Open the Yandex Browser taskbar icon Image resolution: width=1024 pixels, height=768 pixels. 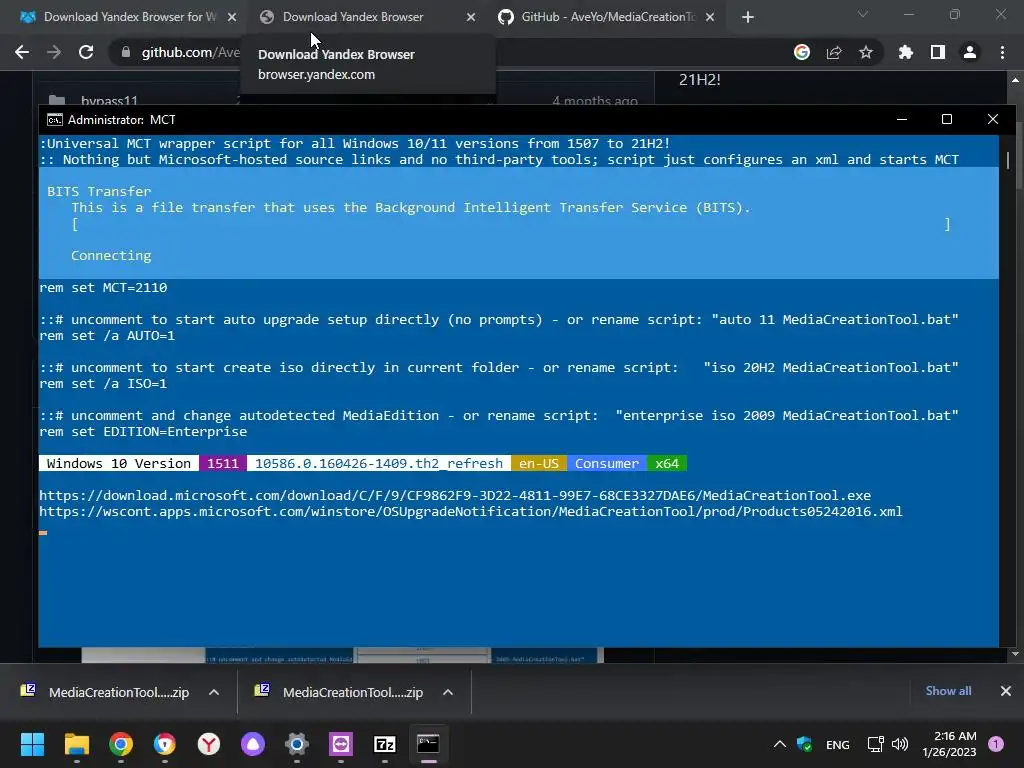(x=209, y=744)
